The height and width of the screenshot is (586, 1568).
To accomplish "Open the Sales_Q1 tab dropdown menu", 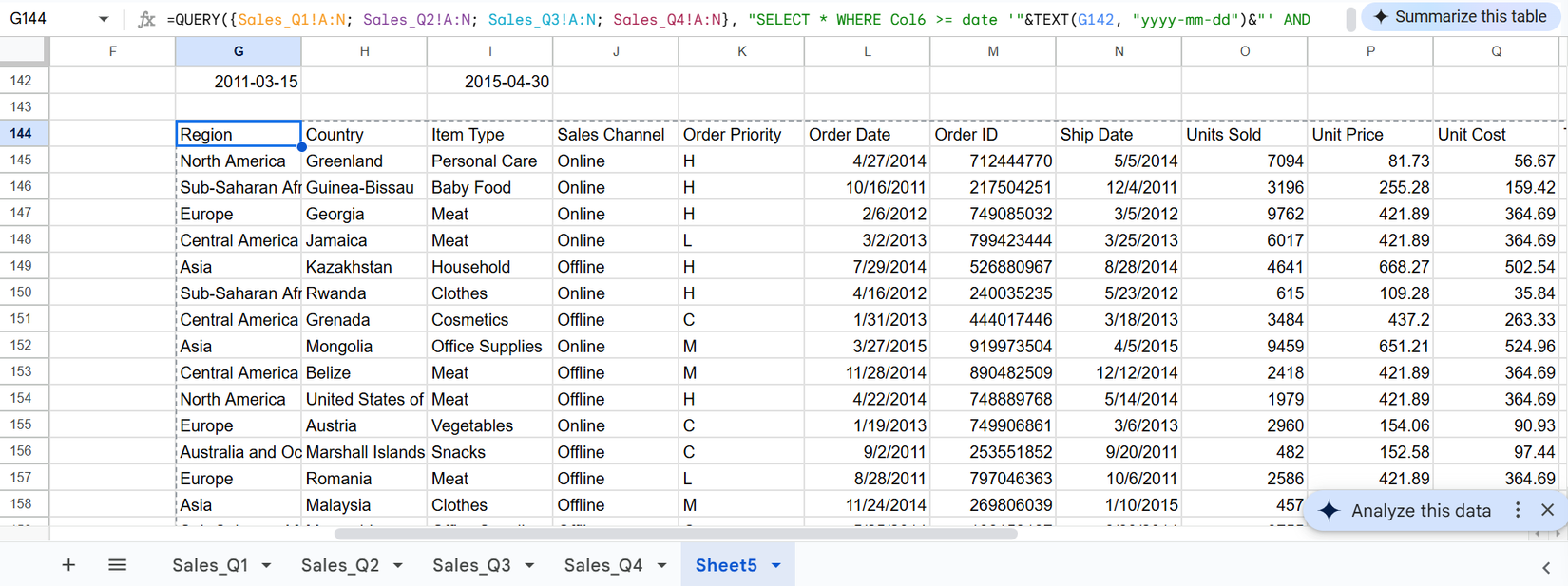I will click(267, 566).
